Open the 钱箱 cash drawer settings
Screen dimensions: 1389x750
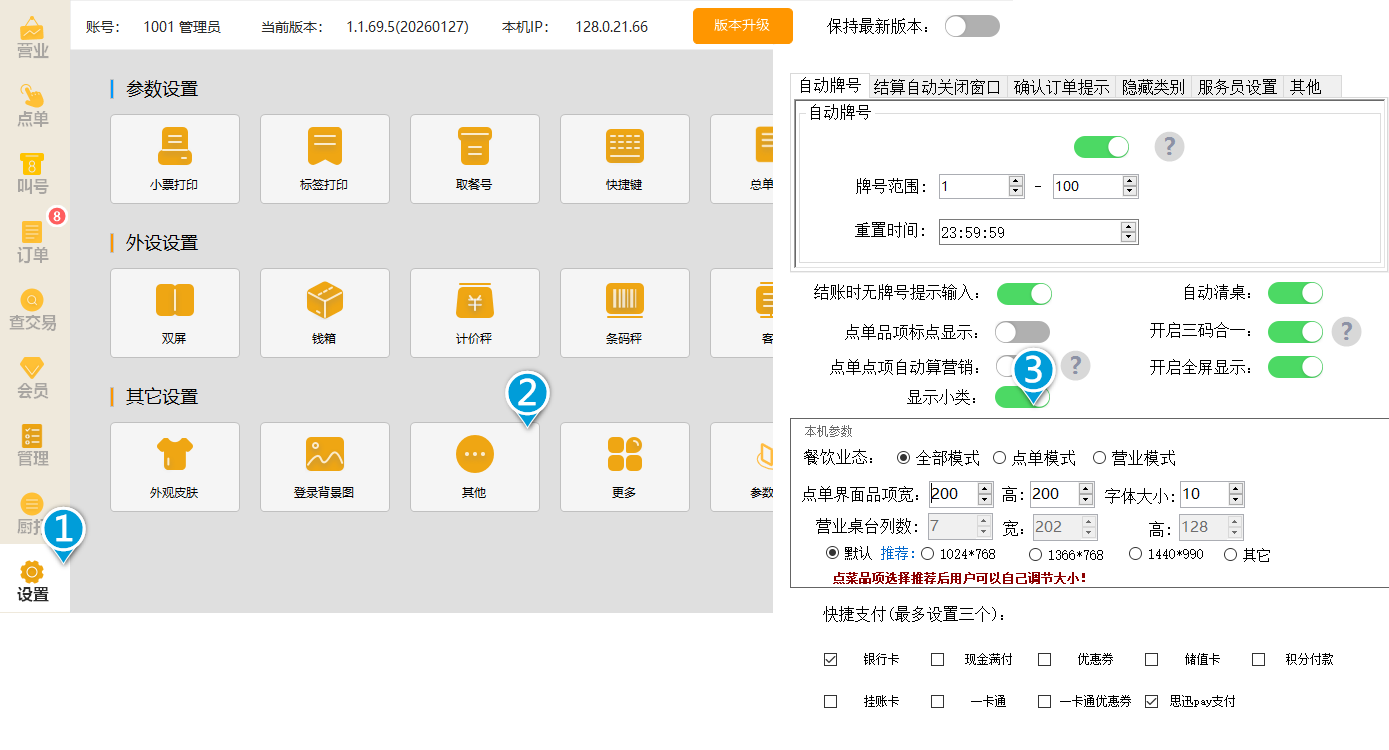pos(324,313)
